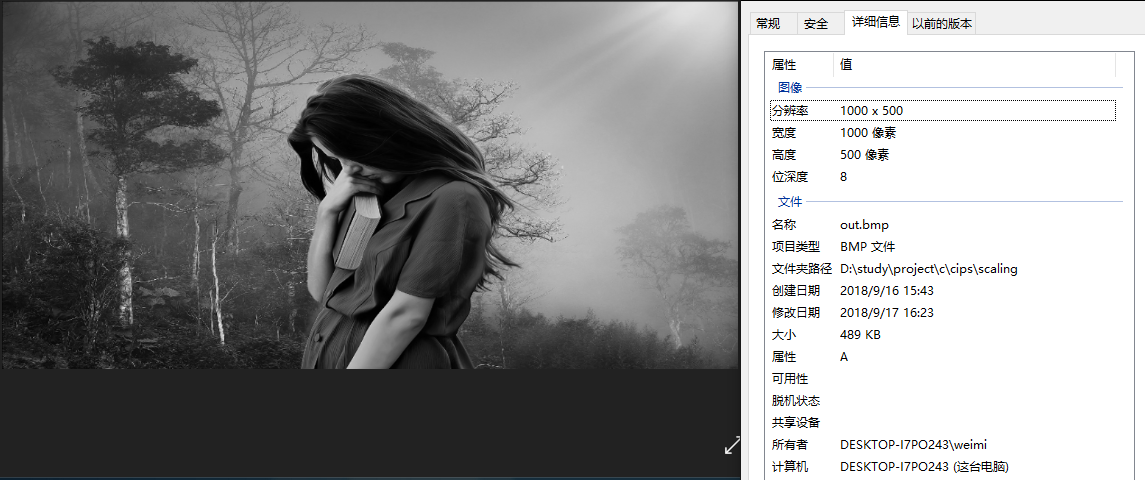The height and width of the screenshot is (480, 1146).
Task: Click the size value 489 KB
Action: 860,335
